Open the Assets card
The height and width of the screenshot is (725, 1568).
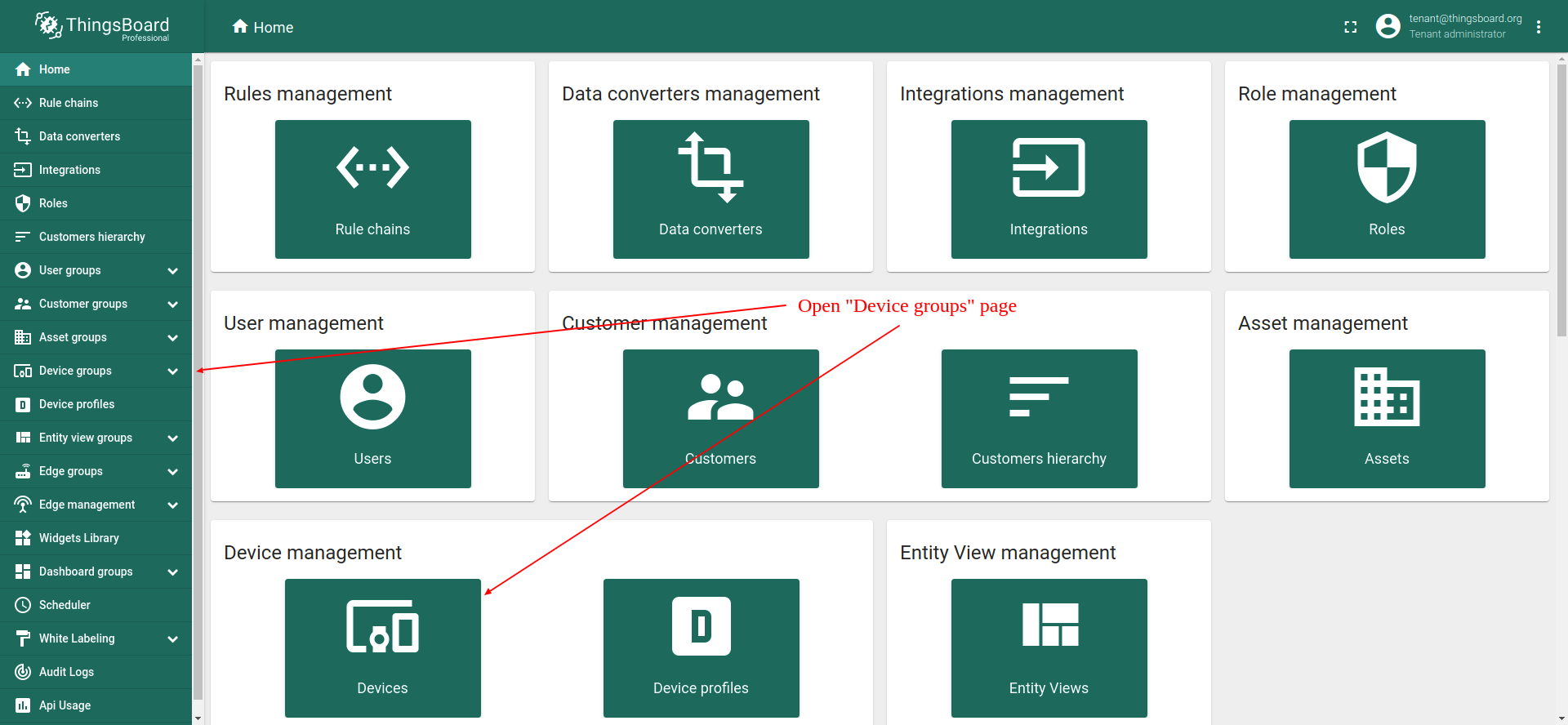point(1387,419)
